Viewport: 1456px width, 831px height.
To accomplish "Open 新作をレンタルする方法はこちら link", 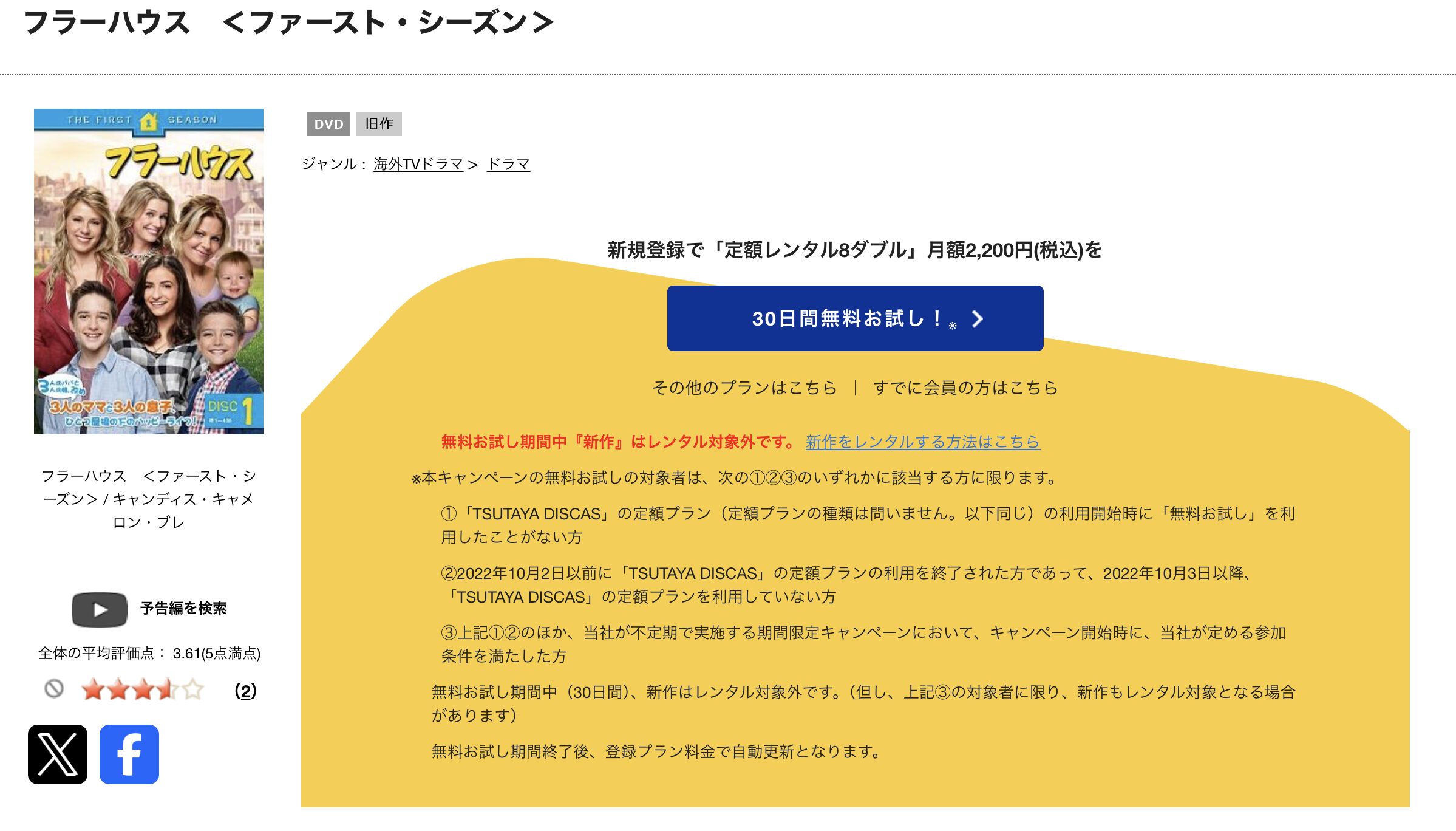I will (922, 442).
